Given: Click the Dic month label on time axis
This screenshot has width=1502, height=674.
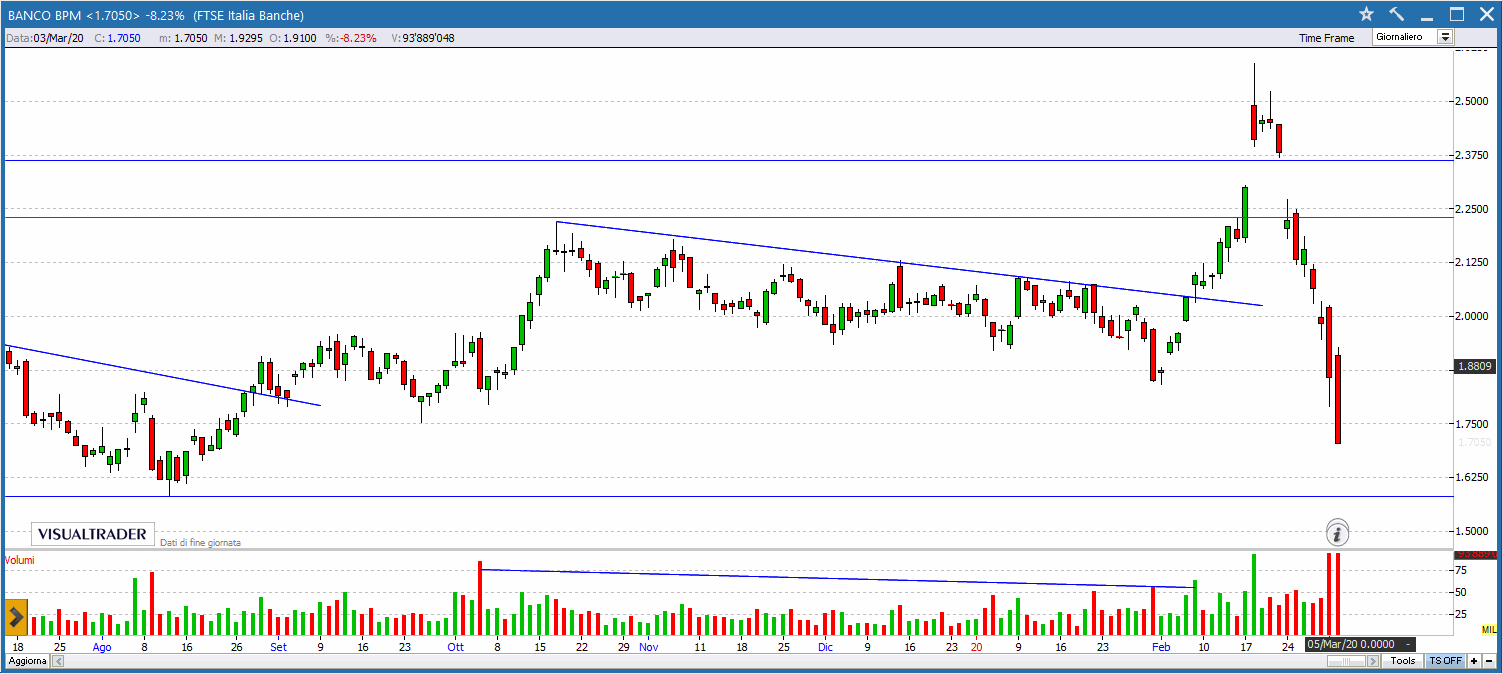Looking at the screenshot, I should pyautogui.click(x=825, y=647).
